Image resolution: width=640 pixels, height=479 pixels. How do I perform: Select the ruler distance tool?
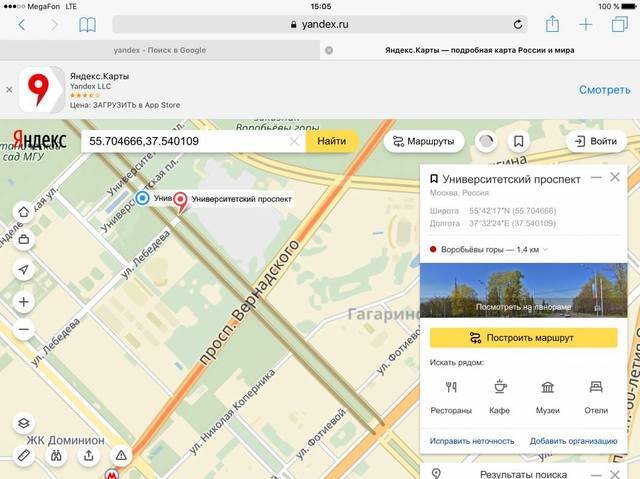click(x=24, y=455)
